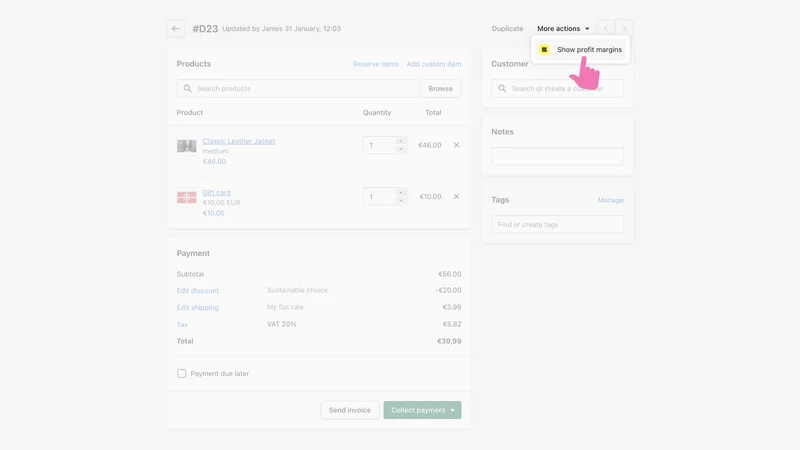Focus the Find or create tags field

click(557, 224)
